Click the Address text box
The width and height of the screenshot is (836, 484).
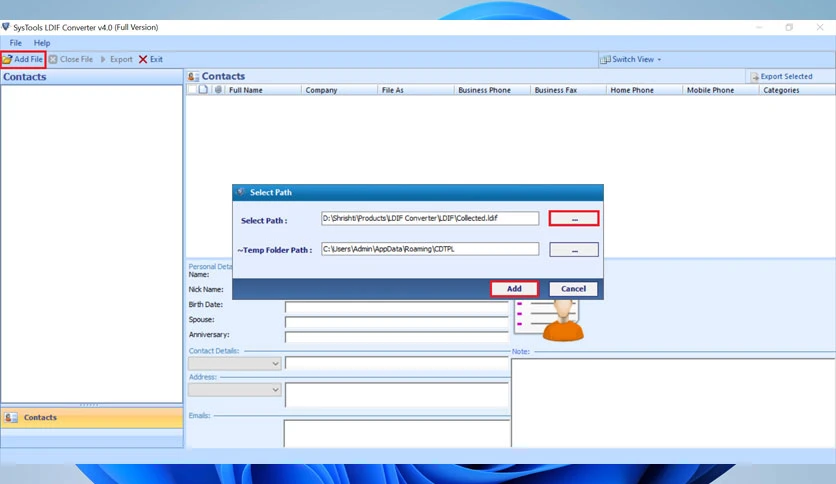397,395
